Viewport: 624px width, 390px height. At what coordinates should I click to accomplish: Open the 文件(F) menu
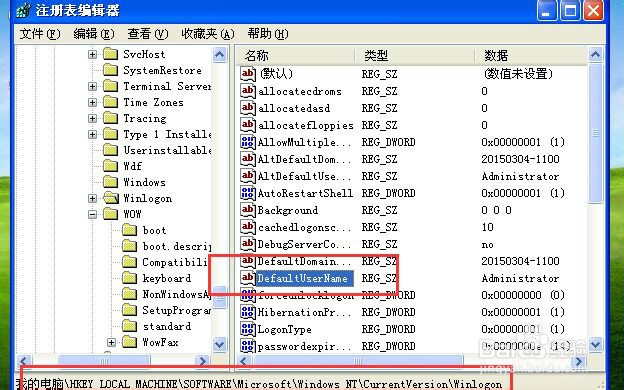coord(40,34)
